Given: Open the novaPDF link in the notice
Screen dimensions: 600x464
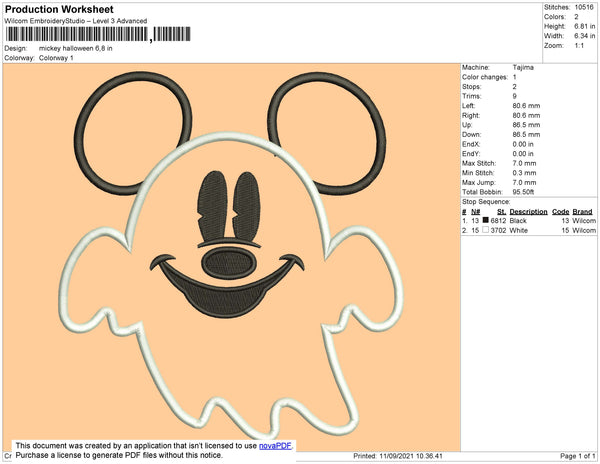Looking at the screenshot, I should [275, 446].
